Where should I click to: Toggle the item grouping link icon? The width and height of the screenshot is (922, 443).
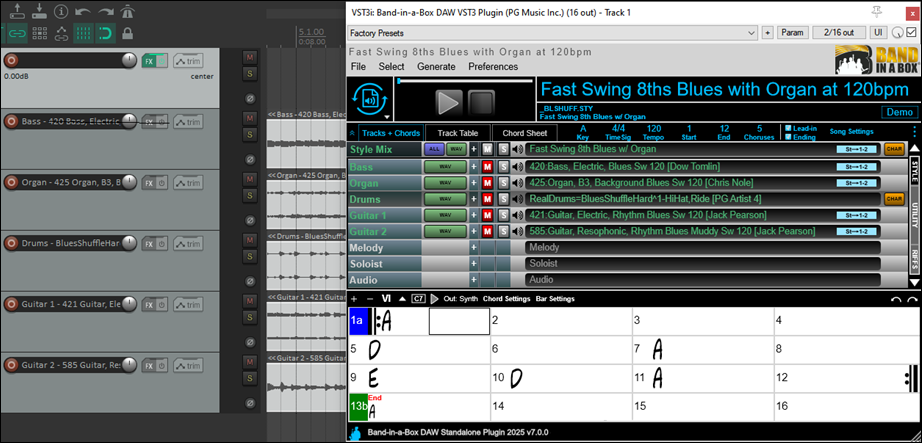coord(16,34)
